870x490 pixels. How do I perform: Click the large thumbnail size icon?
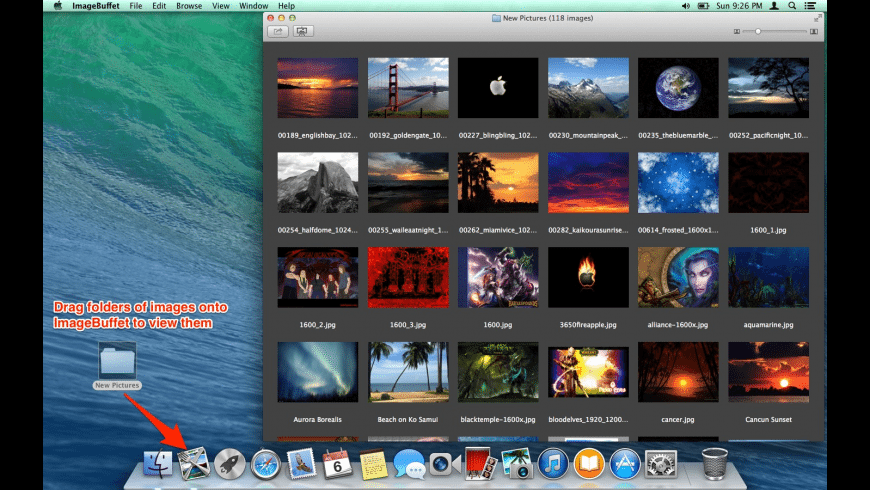[813, 32]
